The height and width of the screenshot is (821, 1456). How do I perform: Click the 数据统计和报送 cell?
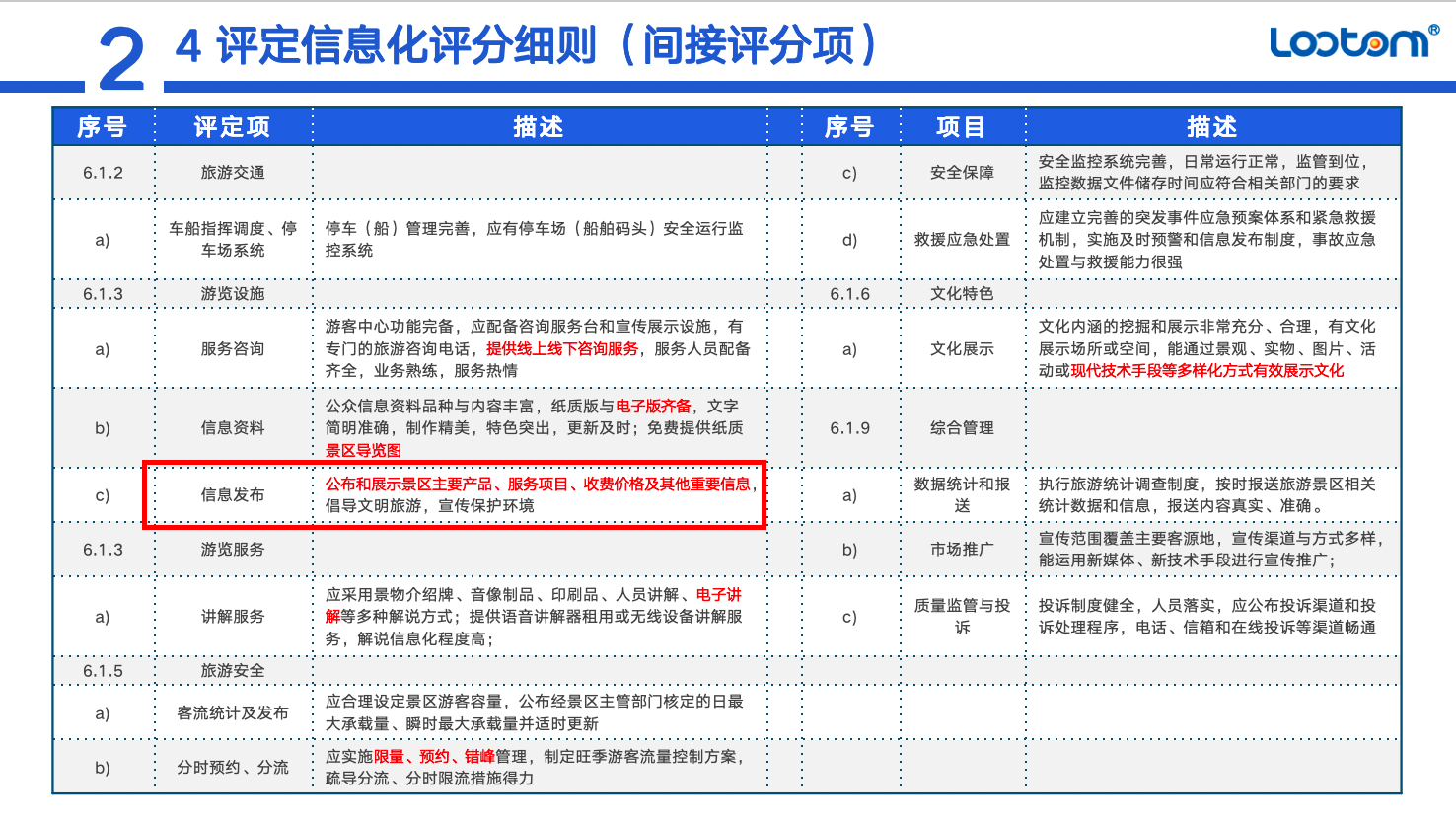click(x=962, y=495)
